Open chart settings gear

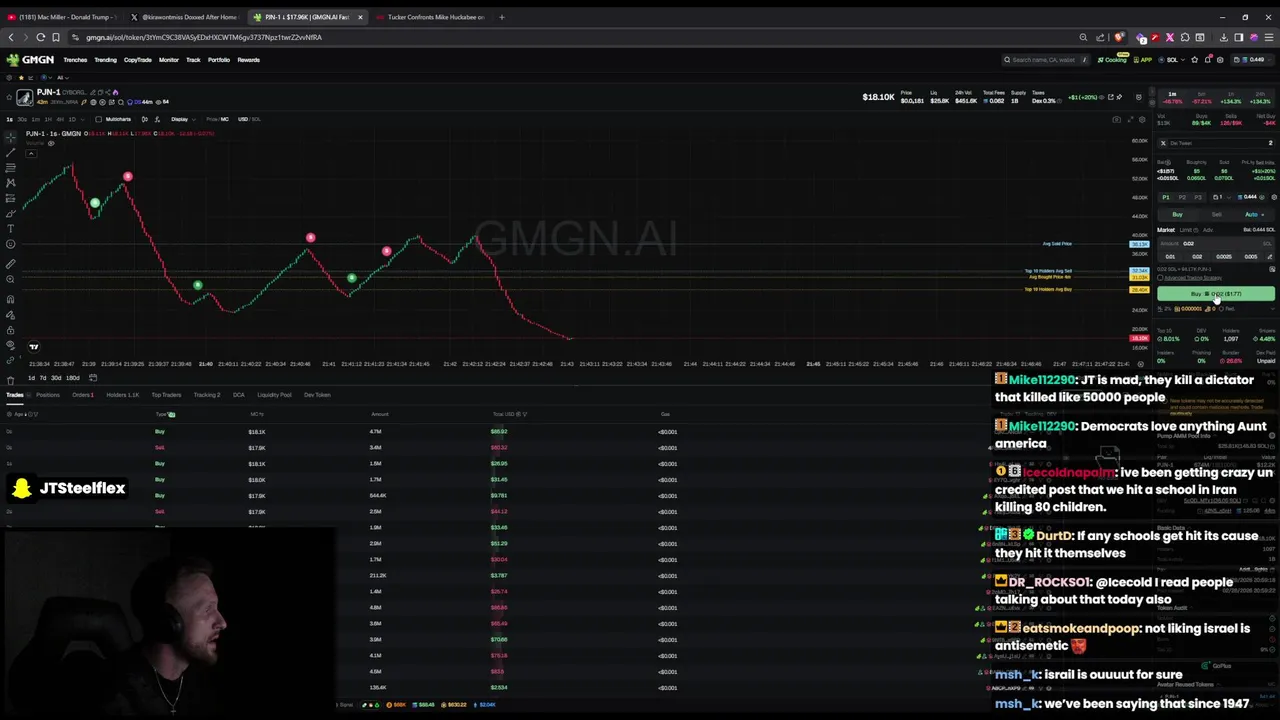[x=1142, y=120]
